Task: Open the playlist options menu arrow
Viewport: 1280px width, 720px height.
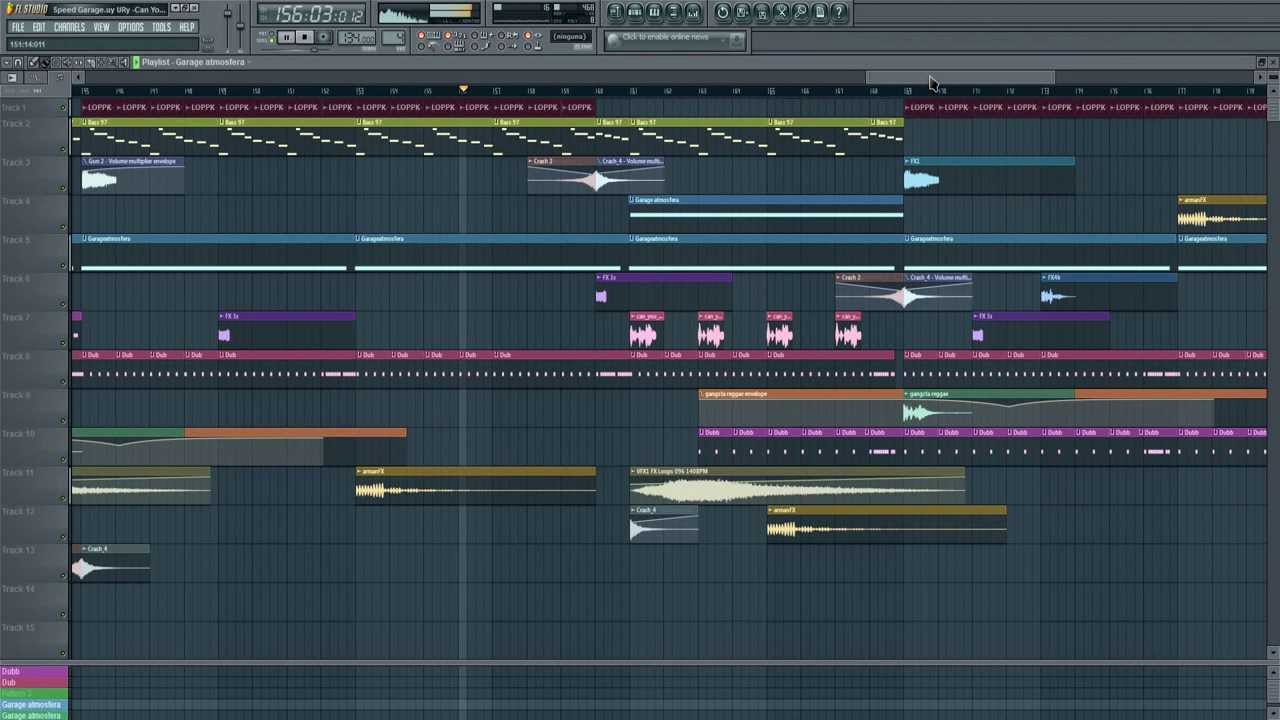Action: click(6, 62)
